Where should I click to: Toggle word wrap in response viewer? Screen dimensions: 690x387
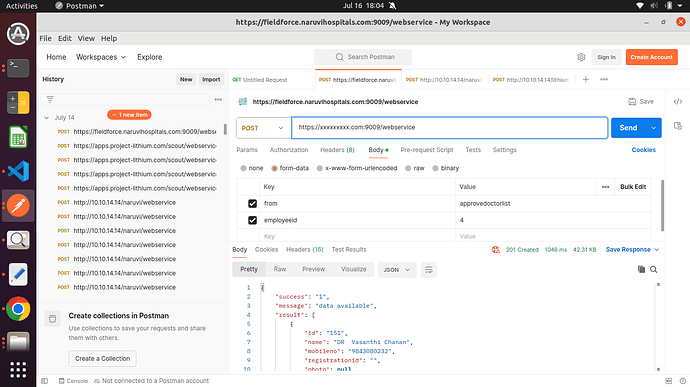pyautogui.click(x=429, y=269)
